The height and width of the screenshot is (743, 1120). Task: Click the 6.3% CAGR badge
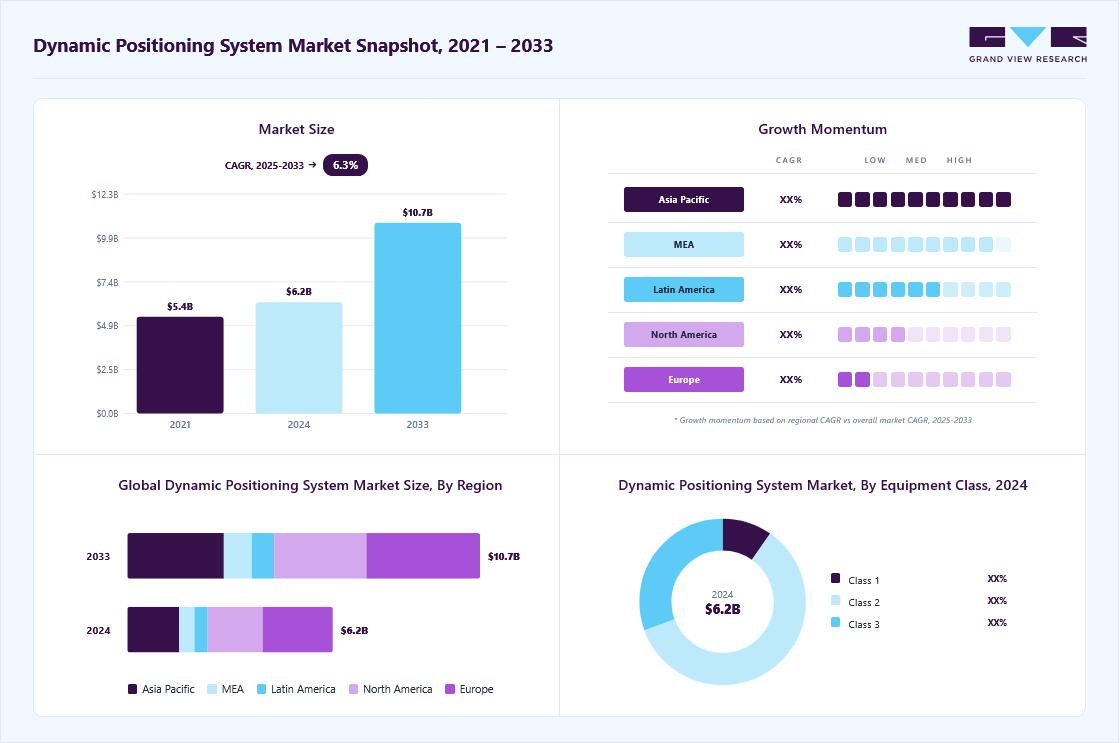point(345,165)
